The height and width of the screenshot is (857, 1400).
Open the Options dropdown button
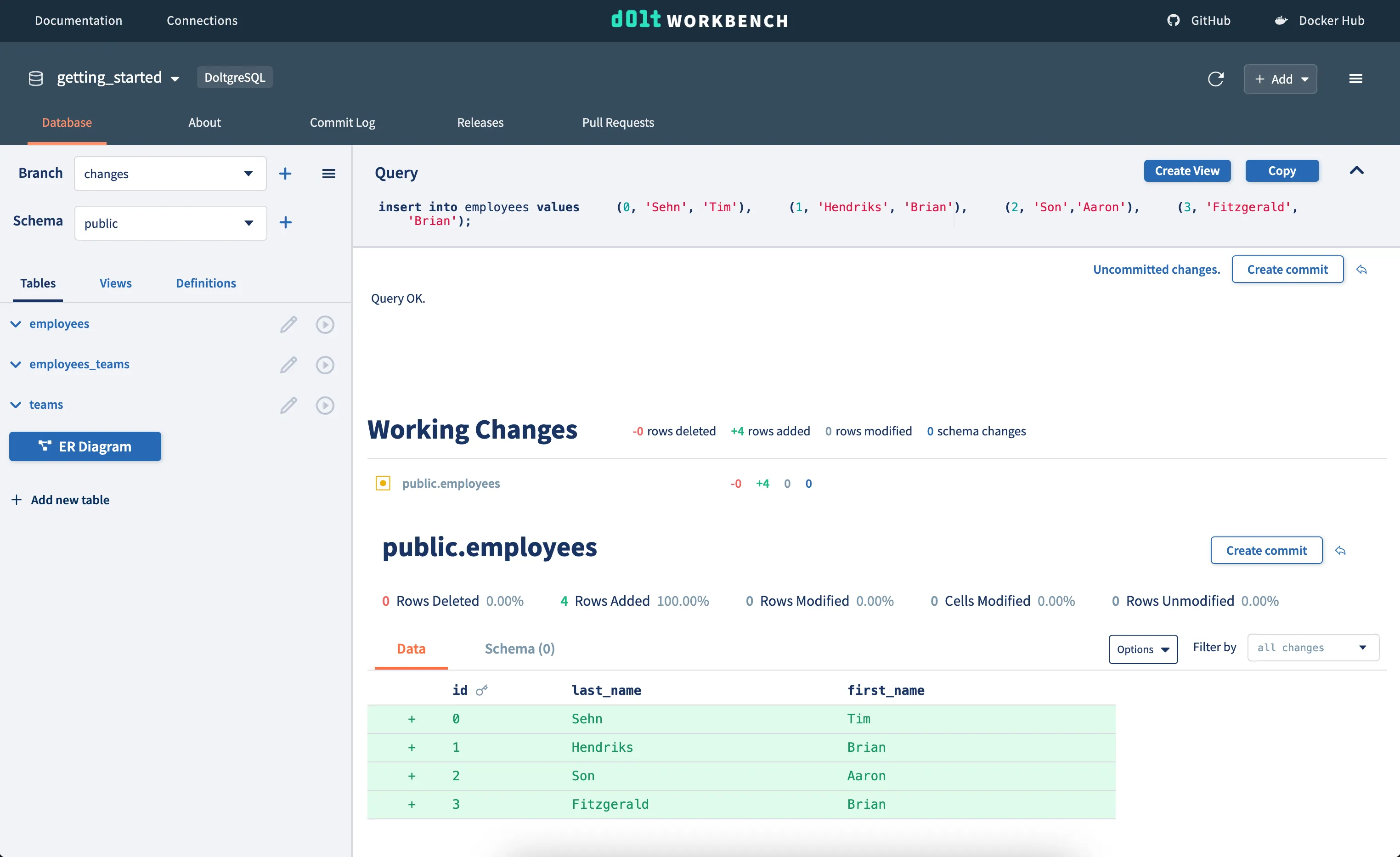point(1143,649)
